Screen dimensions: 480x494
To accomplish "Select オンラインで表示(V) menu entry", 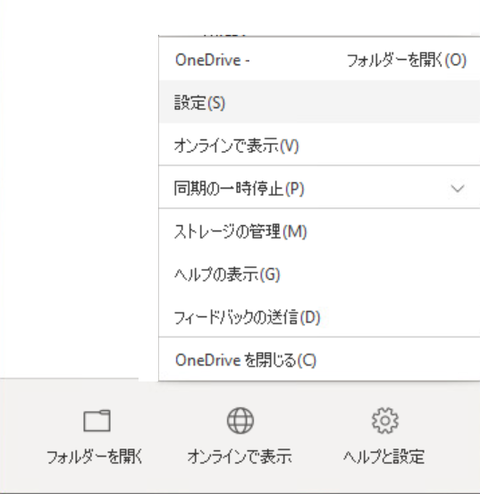I will tap(319, 145).
